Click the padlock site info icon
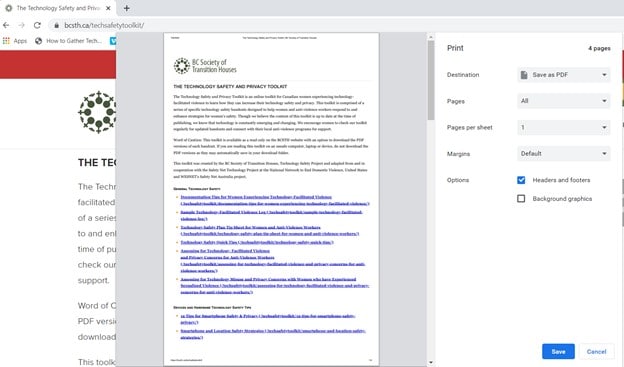This screenshot has height=367, width=624. 57,25
